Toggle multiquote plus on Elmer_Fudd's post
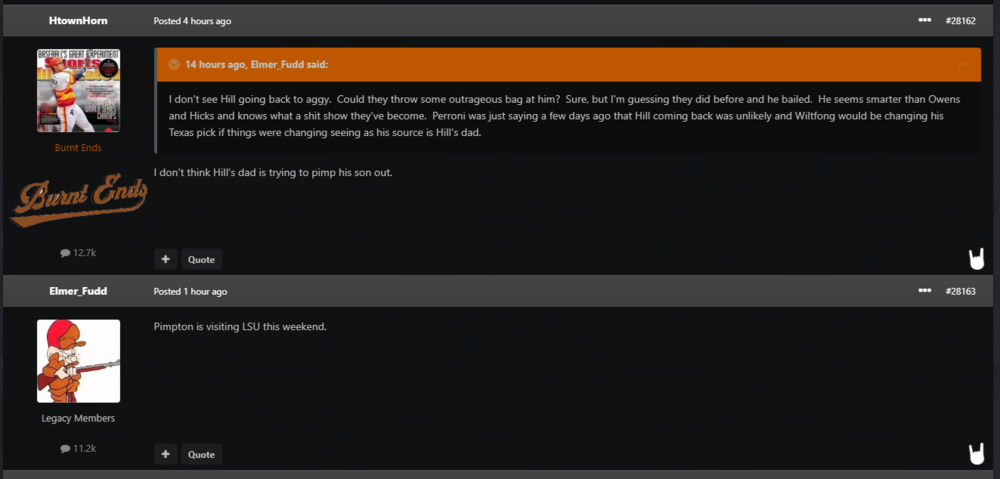The width and height of the screenshot is (1000, 479). click(x=165, y=454)
